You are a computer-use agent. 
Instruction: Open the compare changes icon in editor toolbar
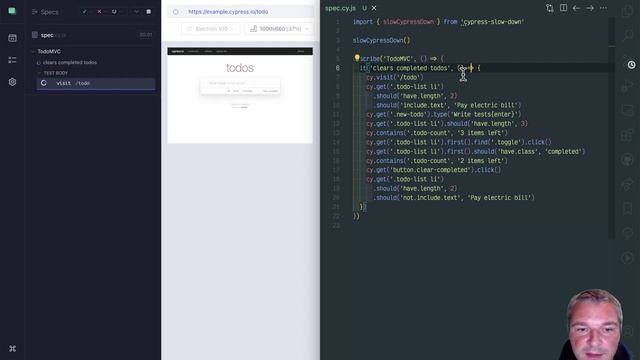click(x=550, y=8)
